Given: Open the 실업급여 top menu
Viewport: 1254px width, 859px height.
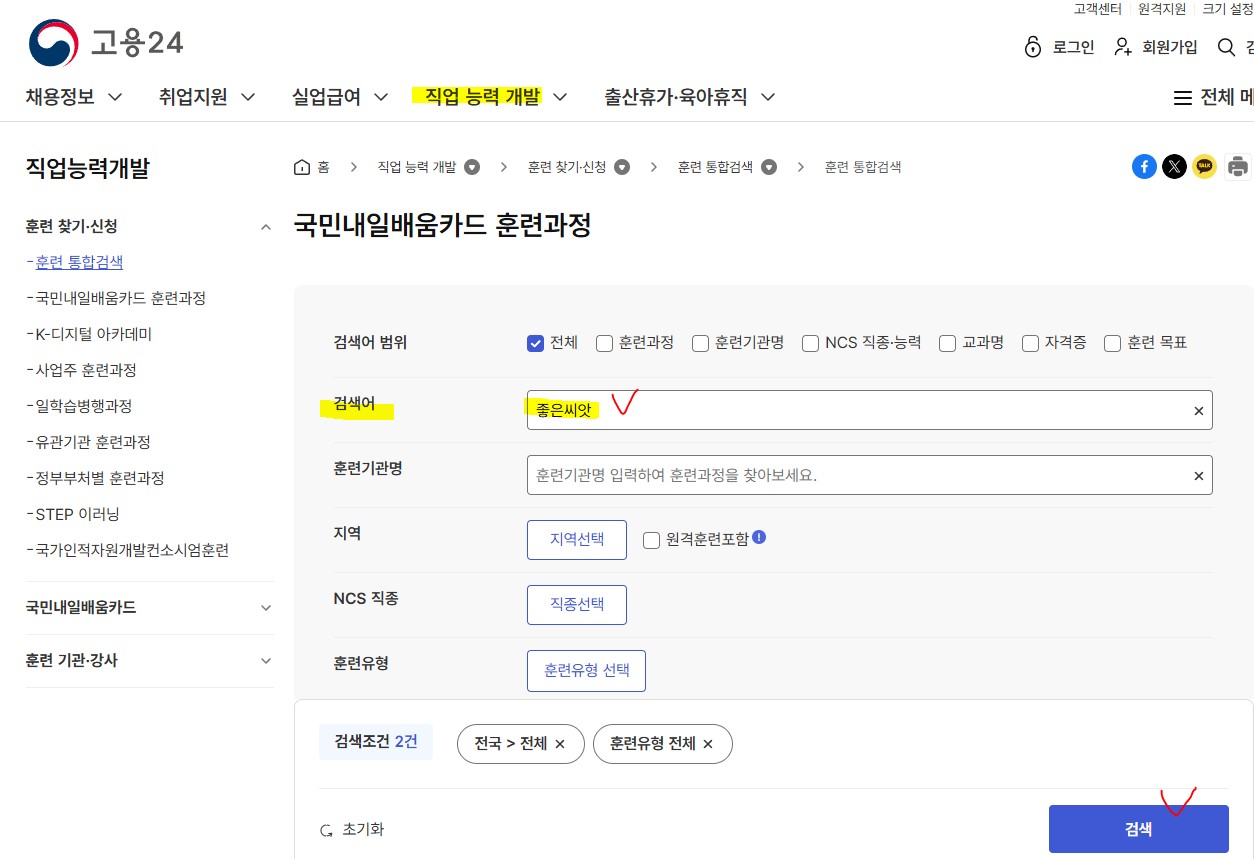Looking at the screenshot, I should point(339,97).
